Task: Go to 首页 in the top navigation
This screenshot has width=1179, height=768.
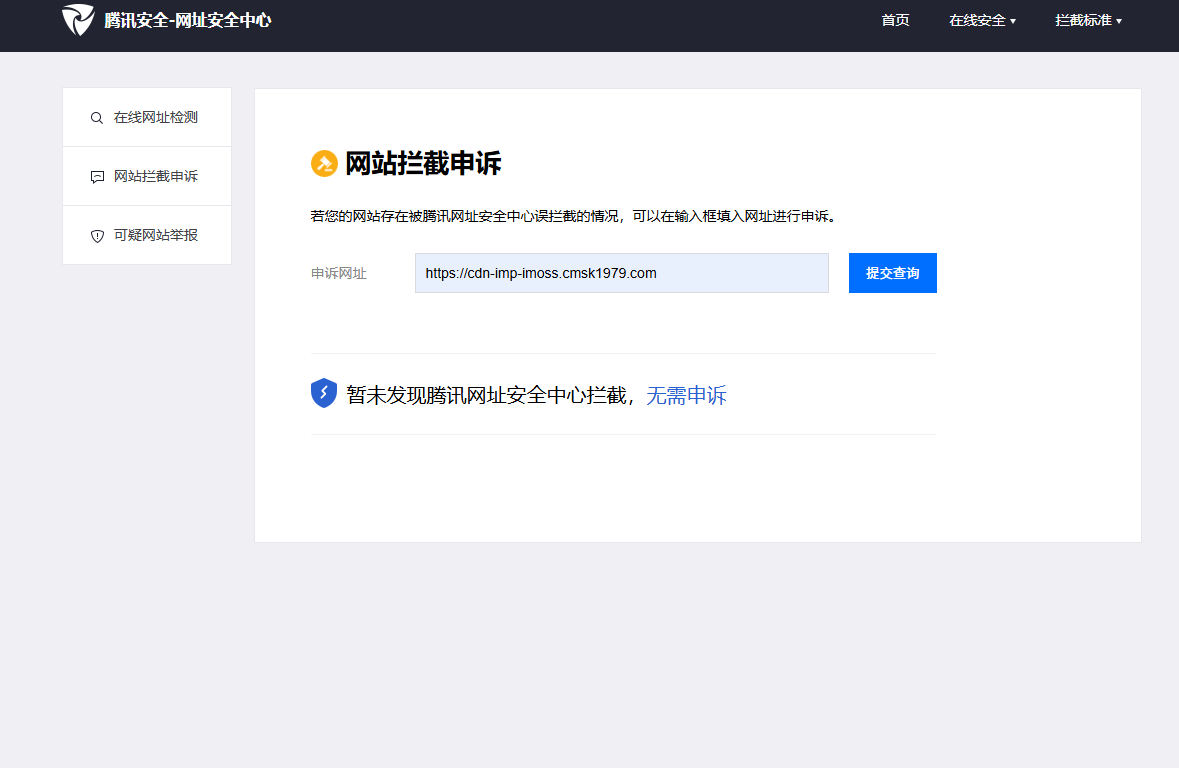Action: (895, 20)
